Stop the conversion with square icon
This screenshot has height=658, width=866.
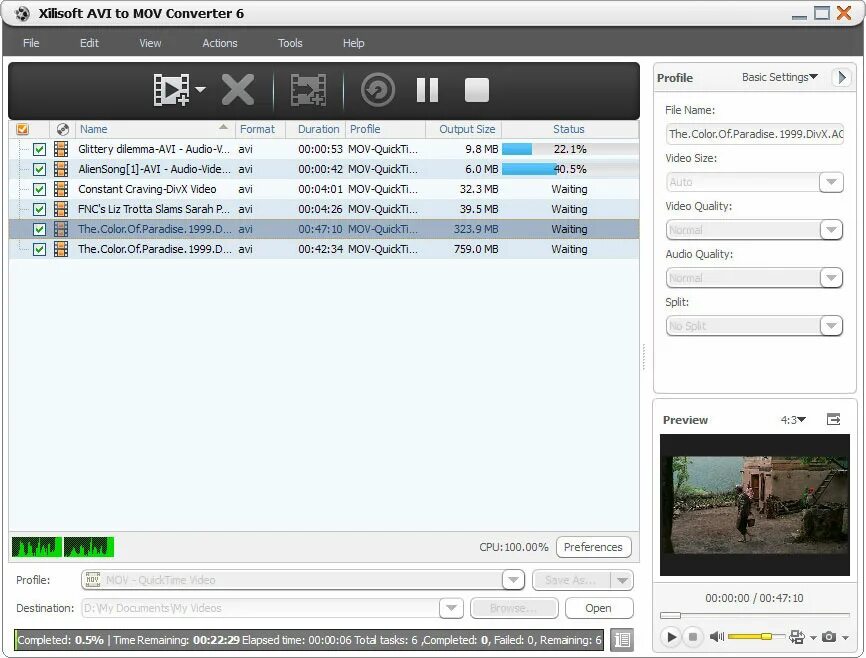coord(477,90)
